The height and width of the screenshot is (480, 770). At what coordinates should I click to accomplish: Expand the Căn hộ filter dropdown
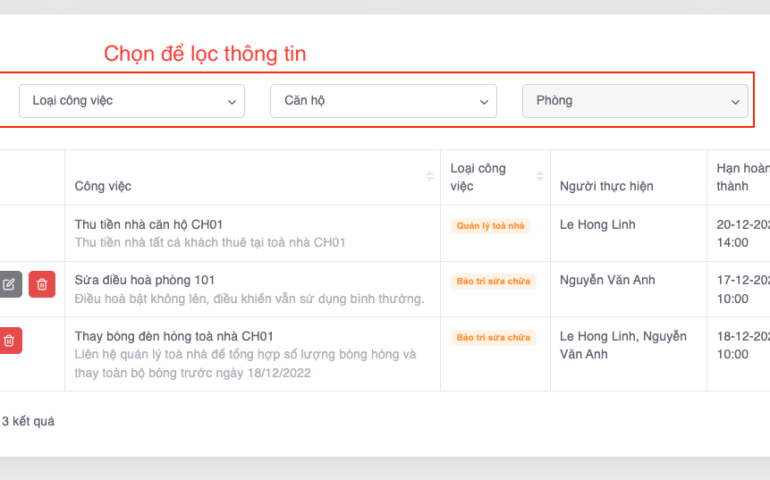click(x=383, y=101)
